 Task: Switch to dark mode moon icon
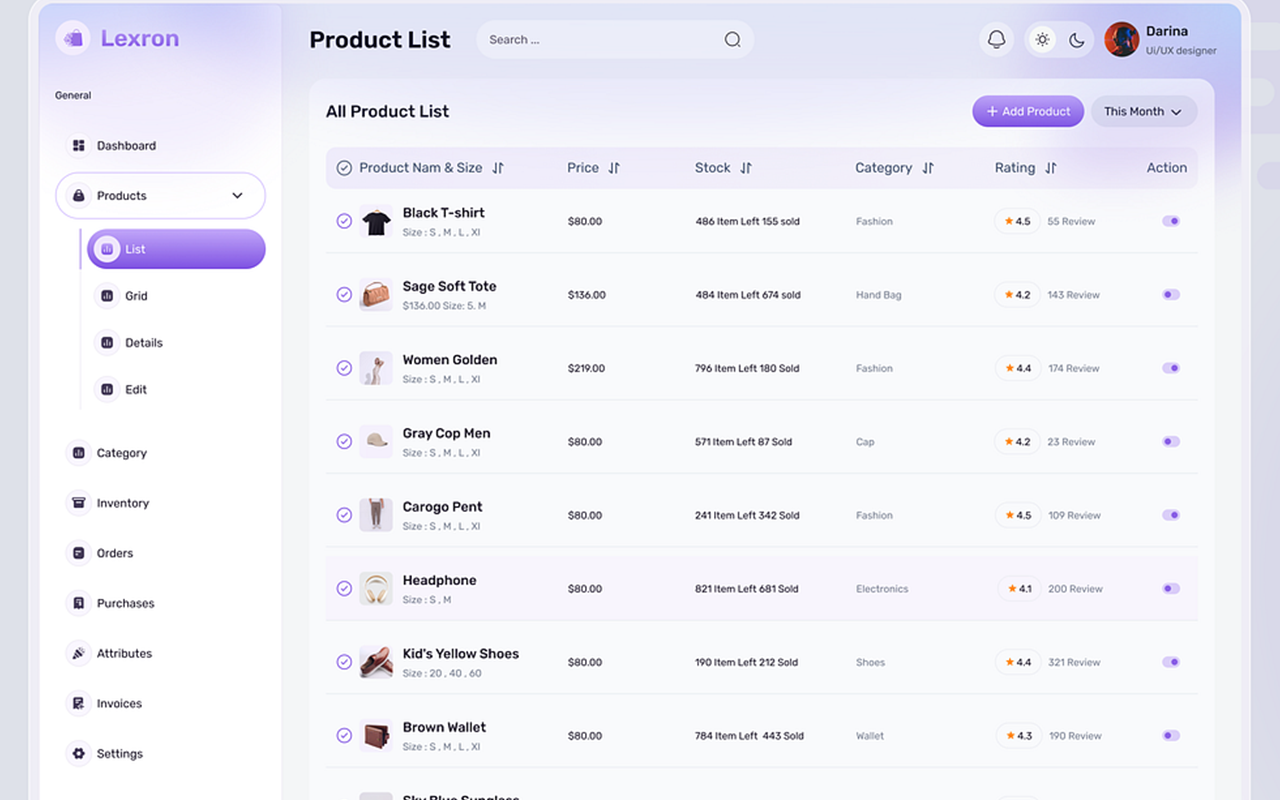coord(1077,40)
